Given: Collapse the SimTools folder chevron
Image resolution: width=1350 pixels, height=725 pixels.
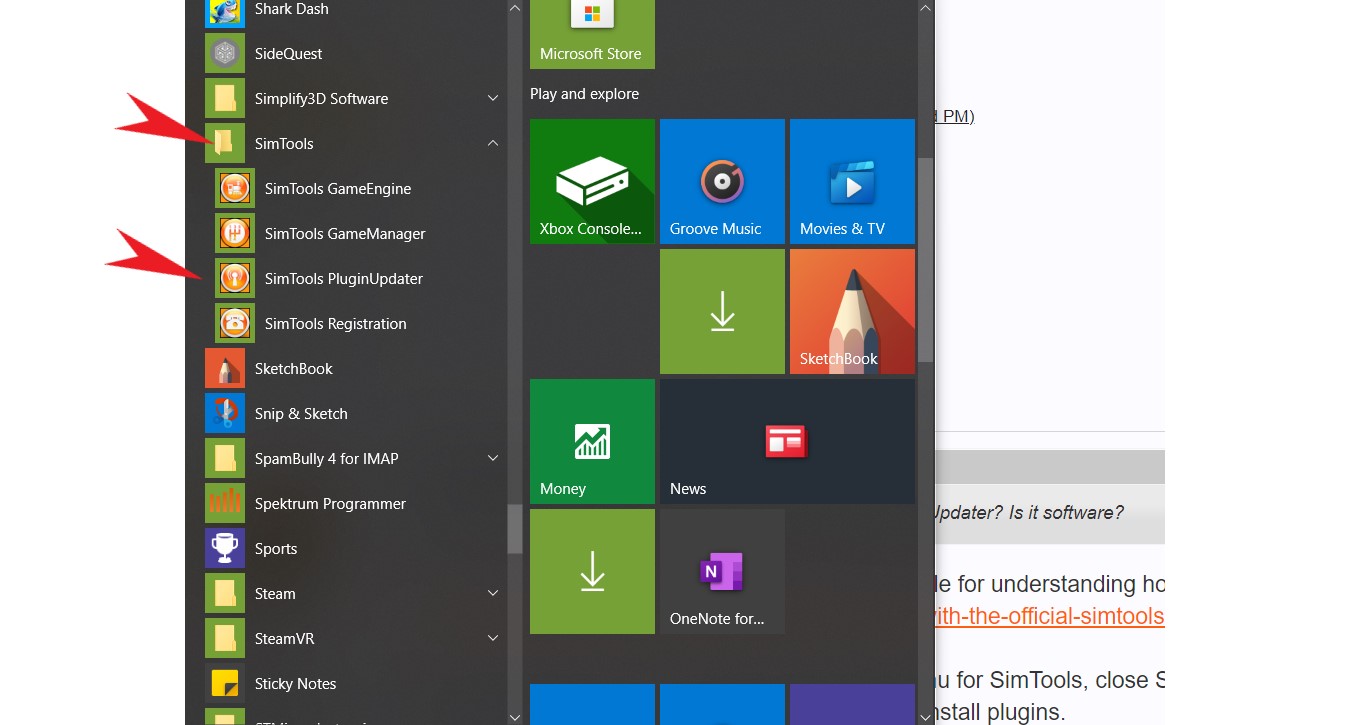Looking at the screenshot, I should click(x=493, y=143).
